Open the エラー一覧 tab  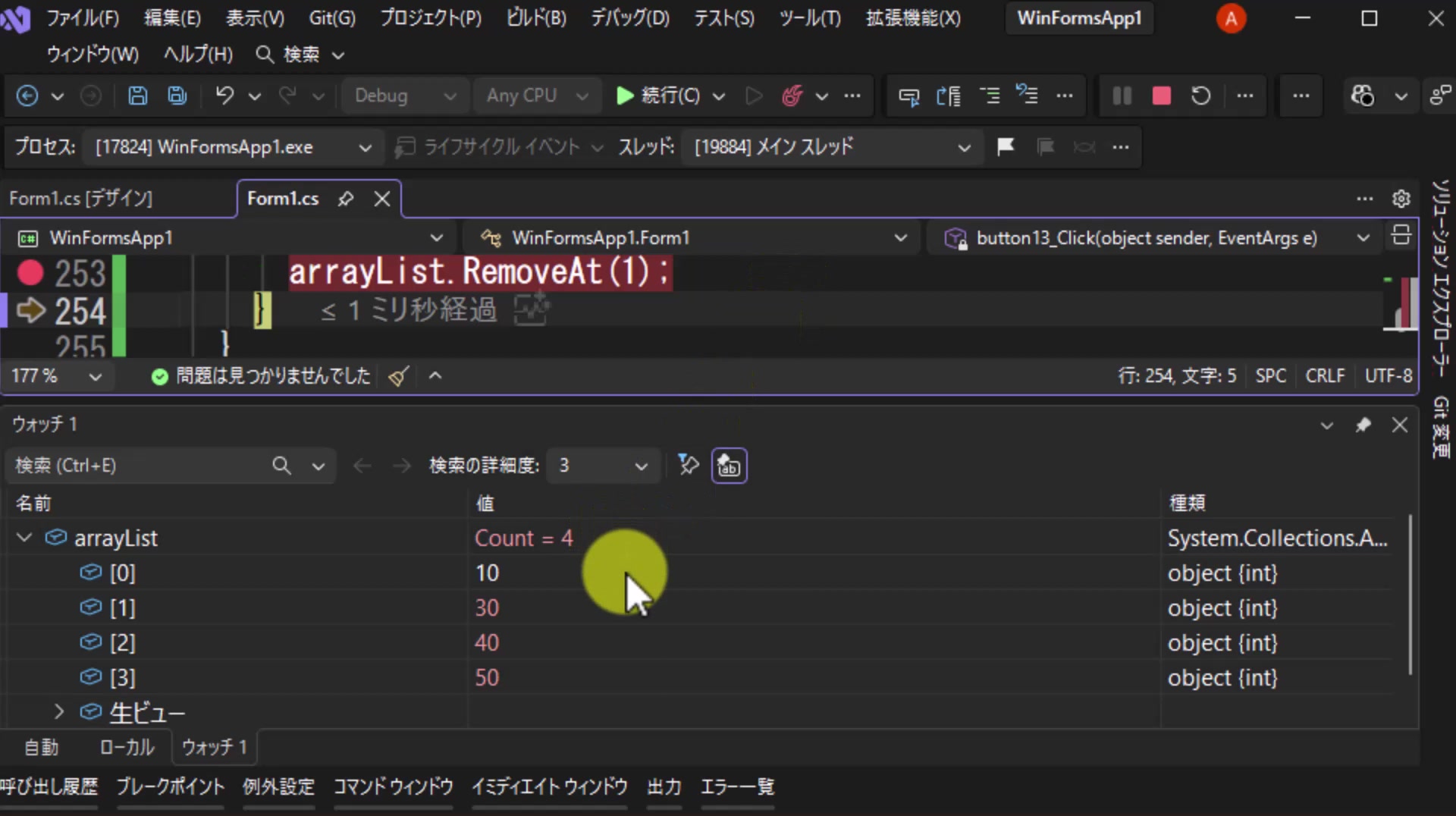(x=737, y=787)
